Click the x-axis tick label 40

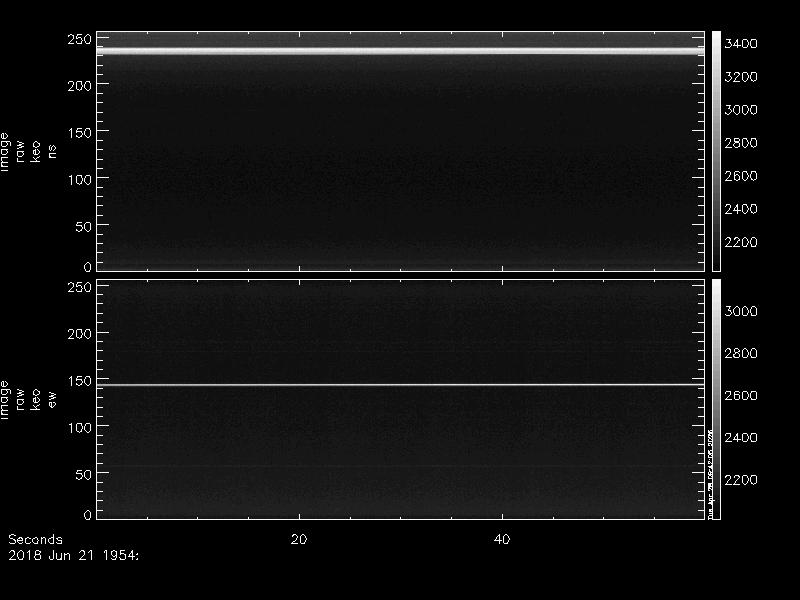point(502,539)
